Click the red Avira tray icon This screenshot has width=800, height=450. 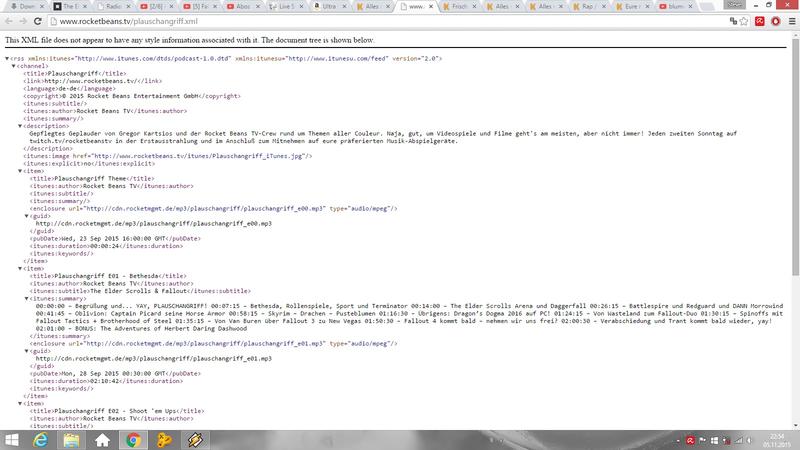690,440
